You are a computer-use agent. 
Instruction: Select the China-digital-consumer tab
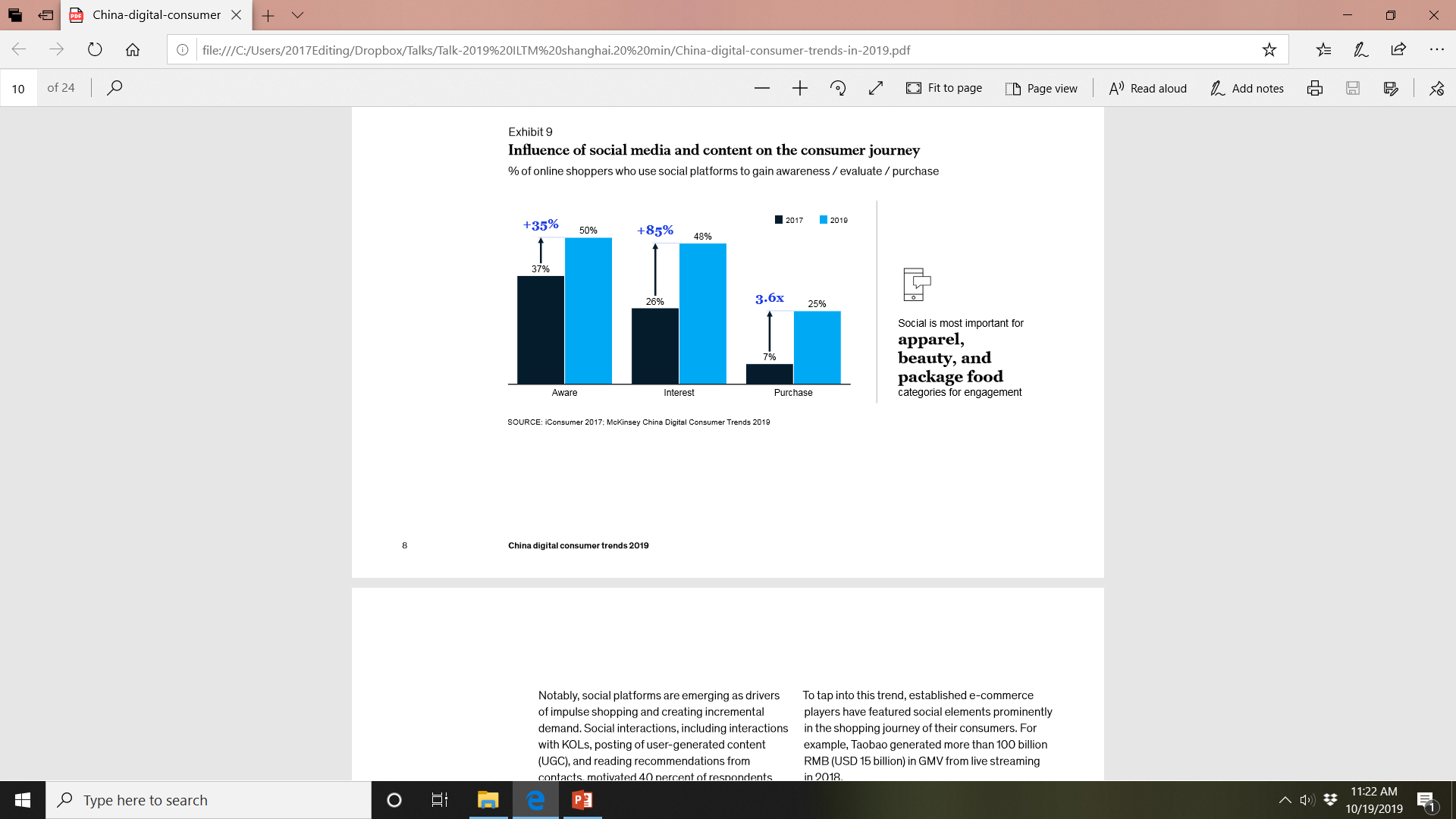pos(156,14)
